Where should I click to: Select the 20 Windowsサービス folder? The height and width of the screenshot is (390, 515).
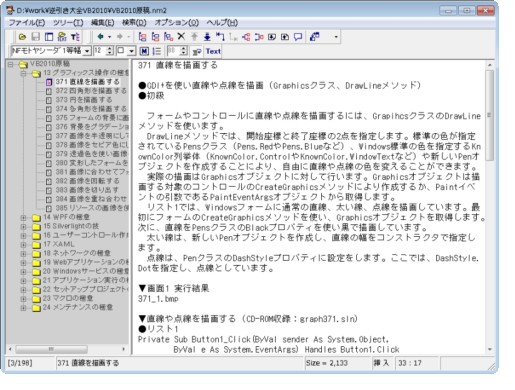pyautogui.click(x=86, y=271)
